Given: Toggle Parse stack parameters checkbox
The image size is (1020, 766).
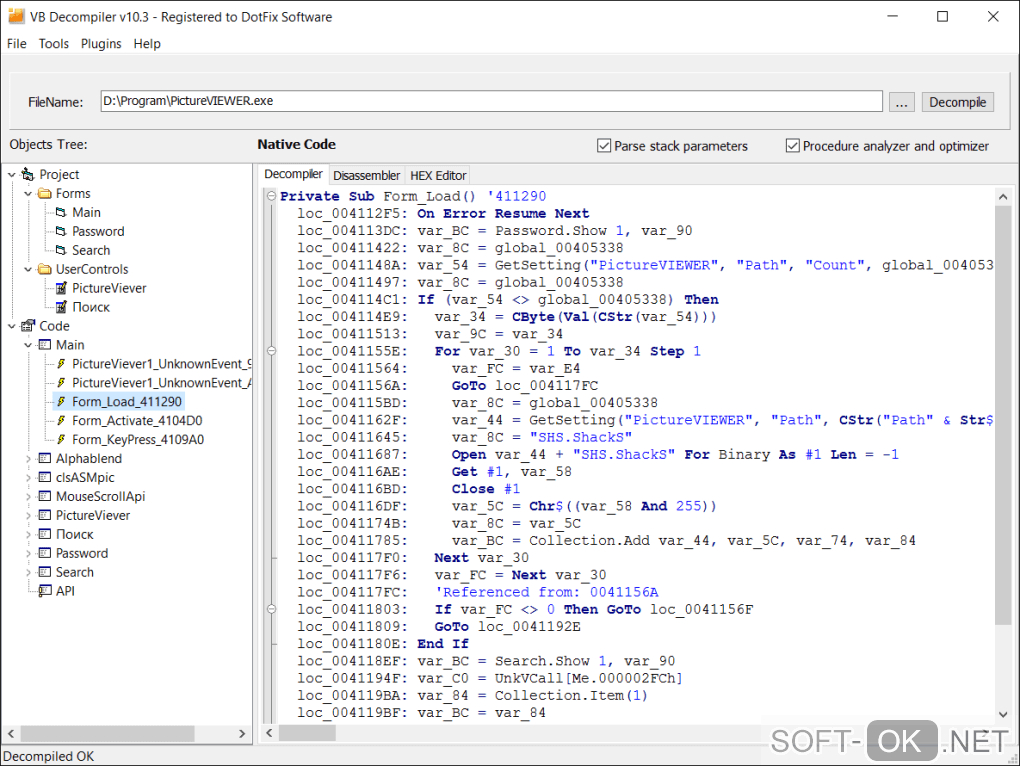Looking at the screenshot, I should [x=604, y=146].
